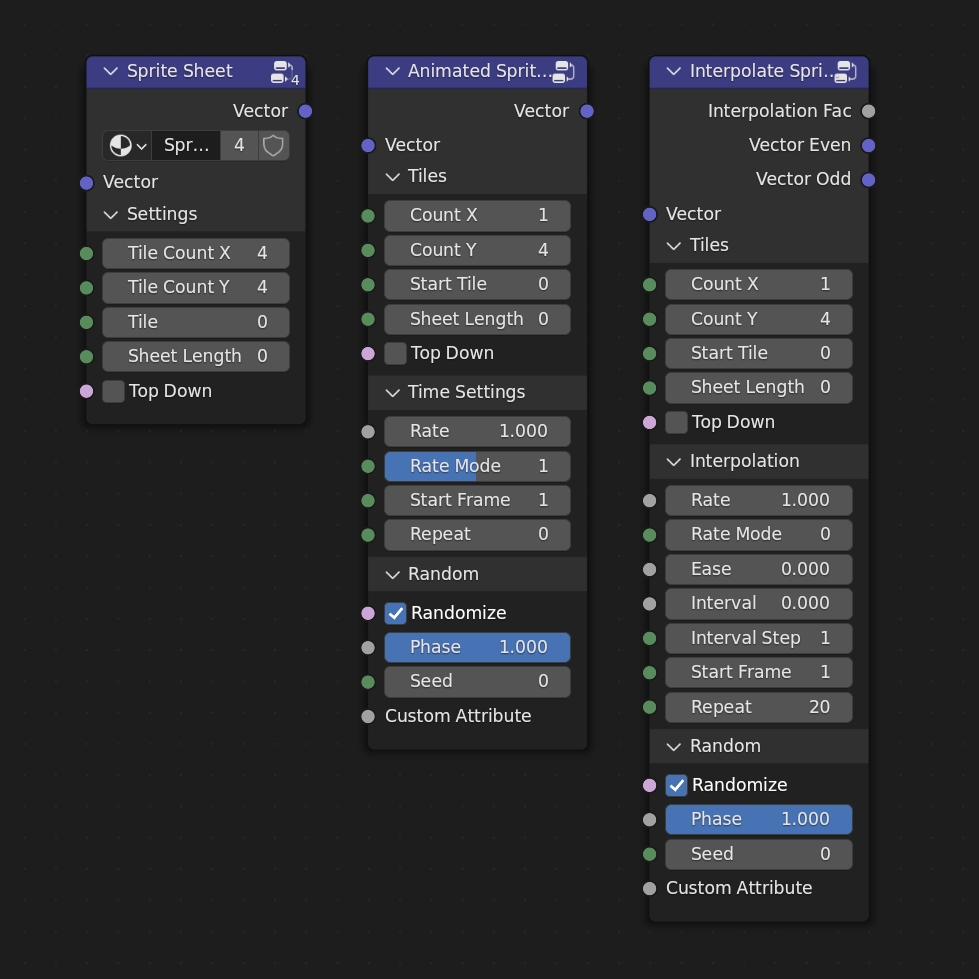
Task: Collapse the Tiles panel in Animated Sprite
Action: tap(393, 177)
